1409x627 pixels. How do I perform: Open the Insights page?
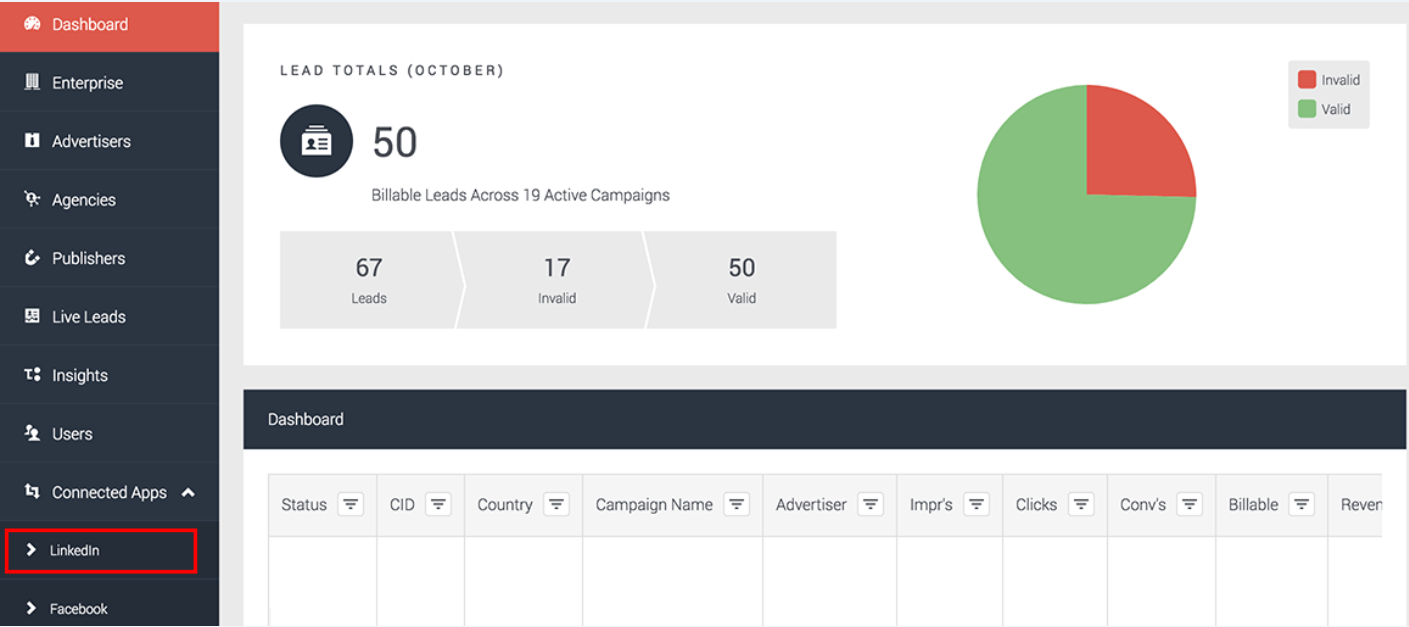click(x=109, y=375)
